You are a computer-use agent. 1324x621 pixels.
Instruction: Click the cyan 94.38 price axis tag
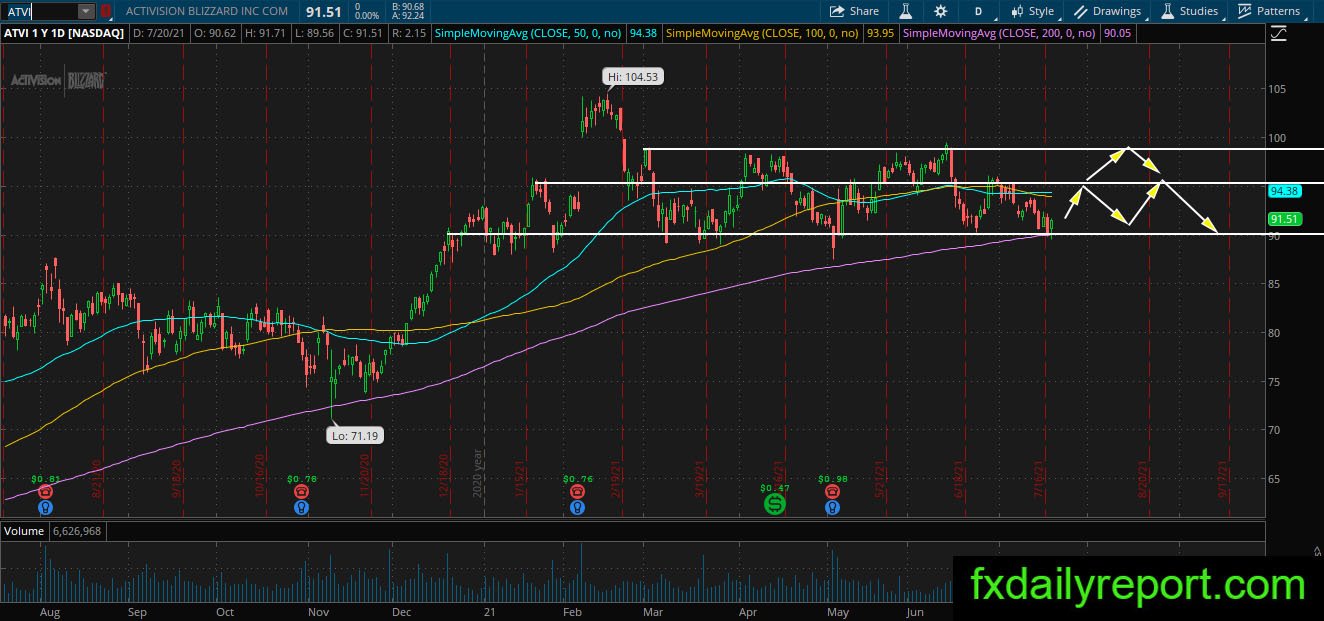coord(1283,190)
